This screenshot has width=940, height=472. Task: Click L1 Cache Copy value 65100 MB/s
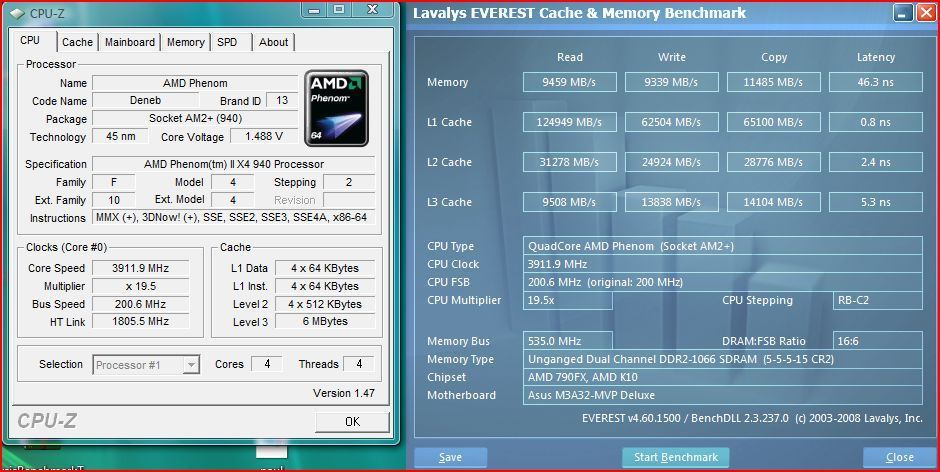[773, 122]
